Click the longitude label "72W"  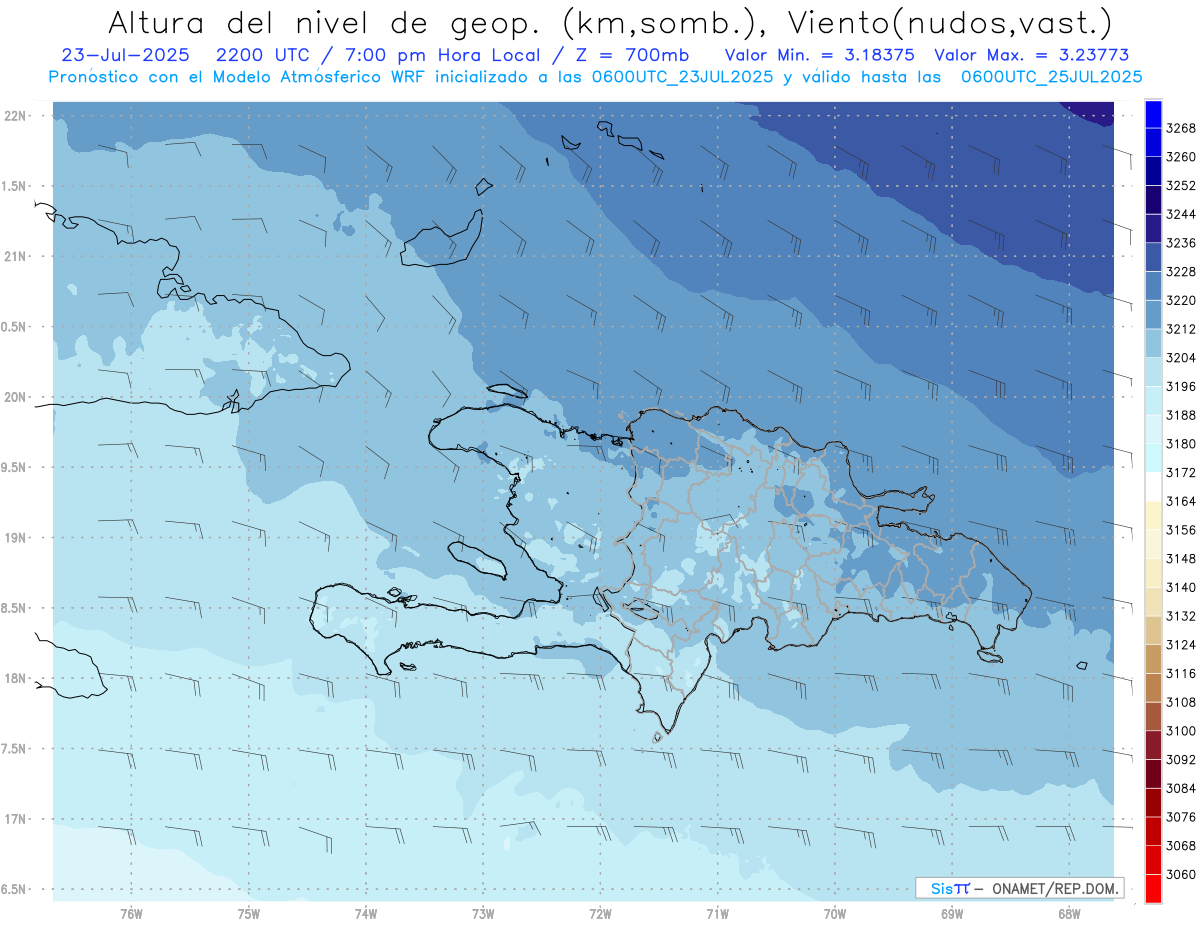[x=600, y=913]
